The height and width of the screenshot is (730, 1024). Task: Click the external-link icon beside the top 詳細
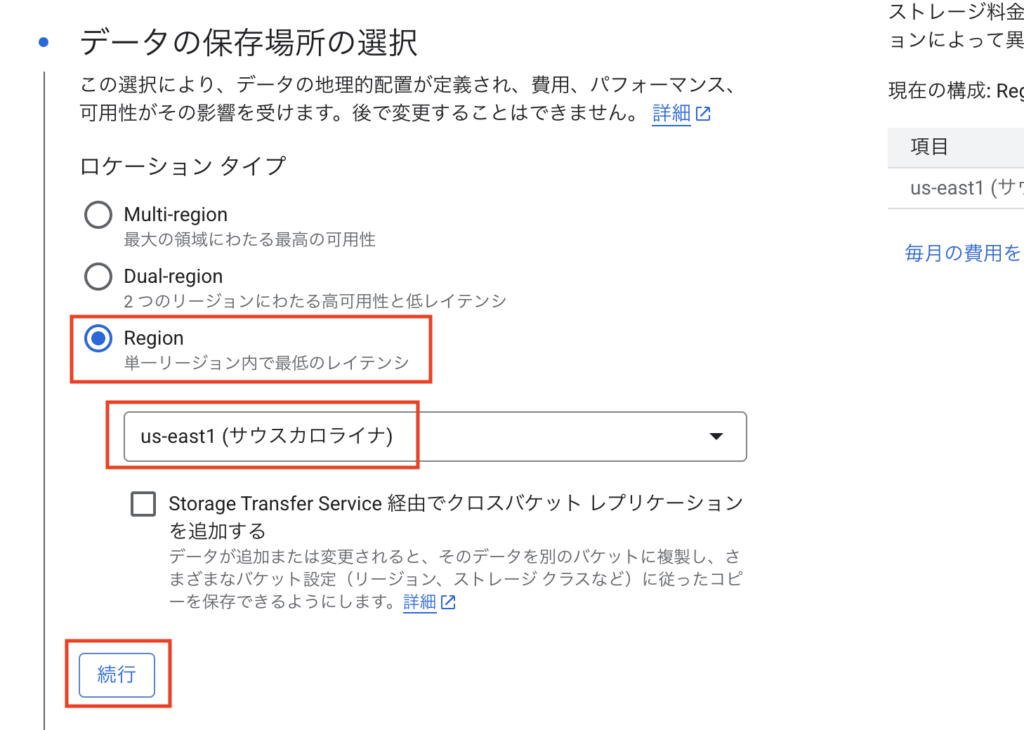[x=703, y=114]
